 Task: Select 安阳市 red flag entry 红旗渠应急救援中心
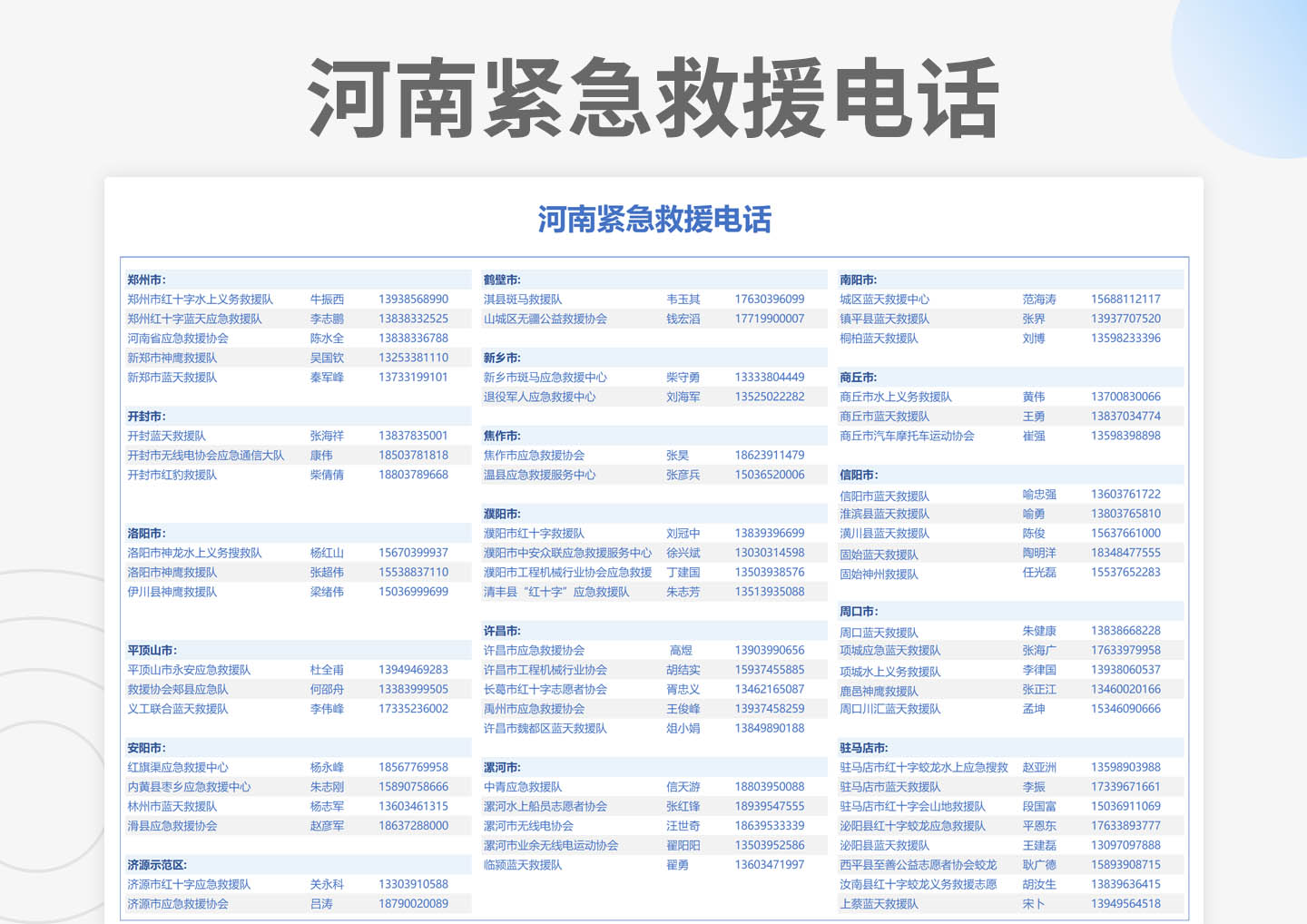coord(180,767)
